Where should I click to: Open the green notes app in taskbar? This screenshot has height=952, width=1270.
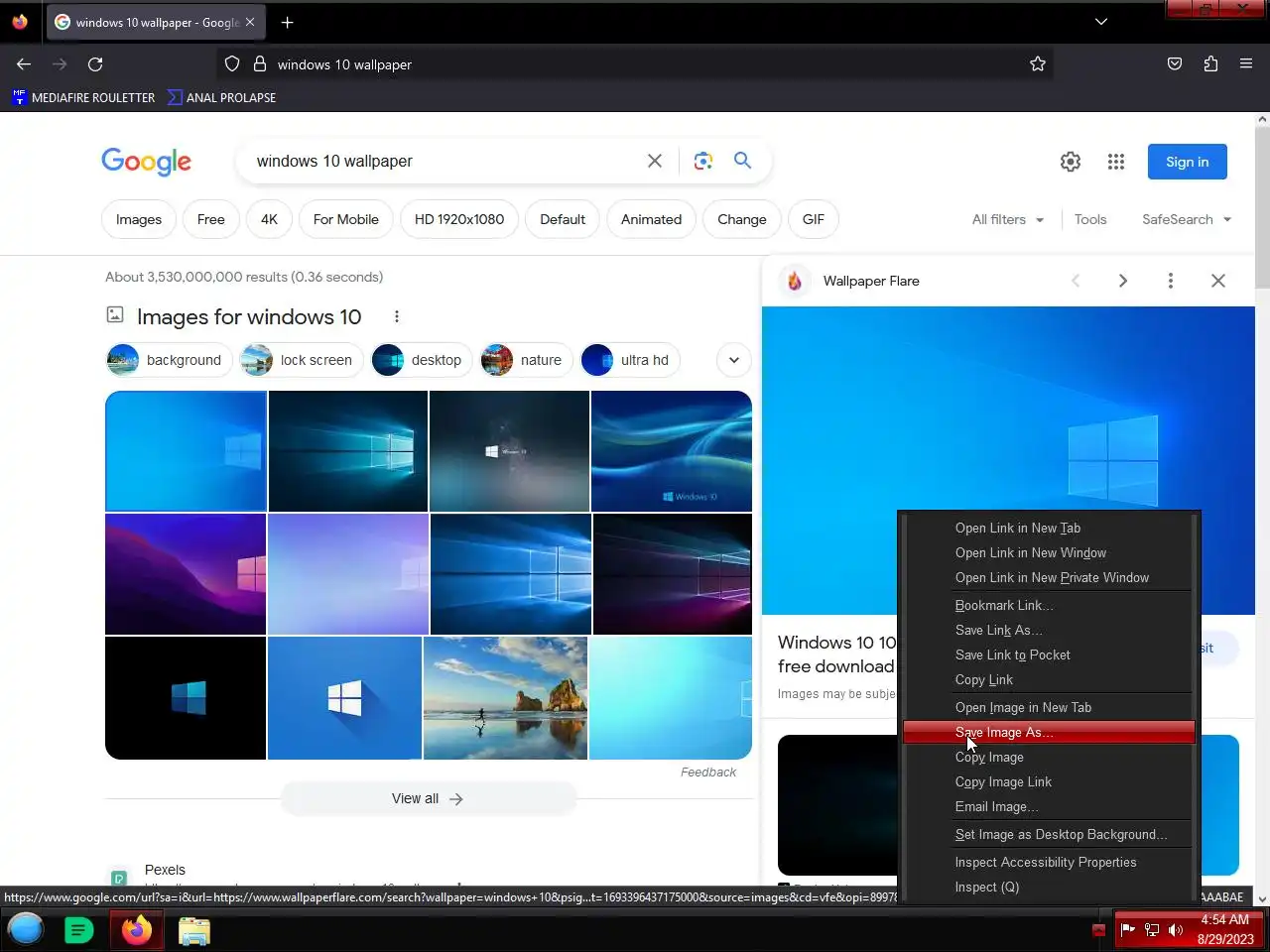click(x=78, y=930)
